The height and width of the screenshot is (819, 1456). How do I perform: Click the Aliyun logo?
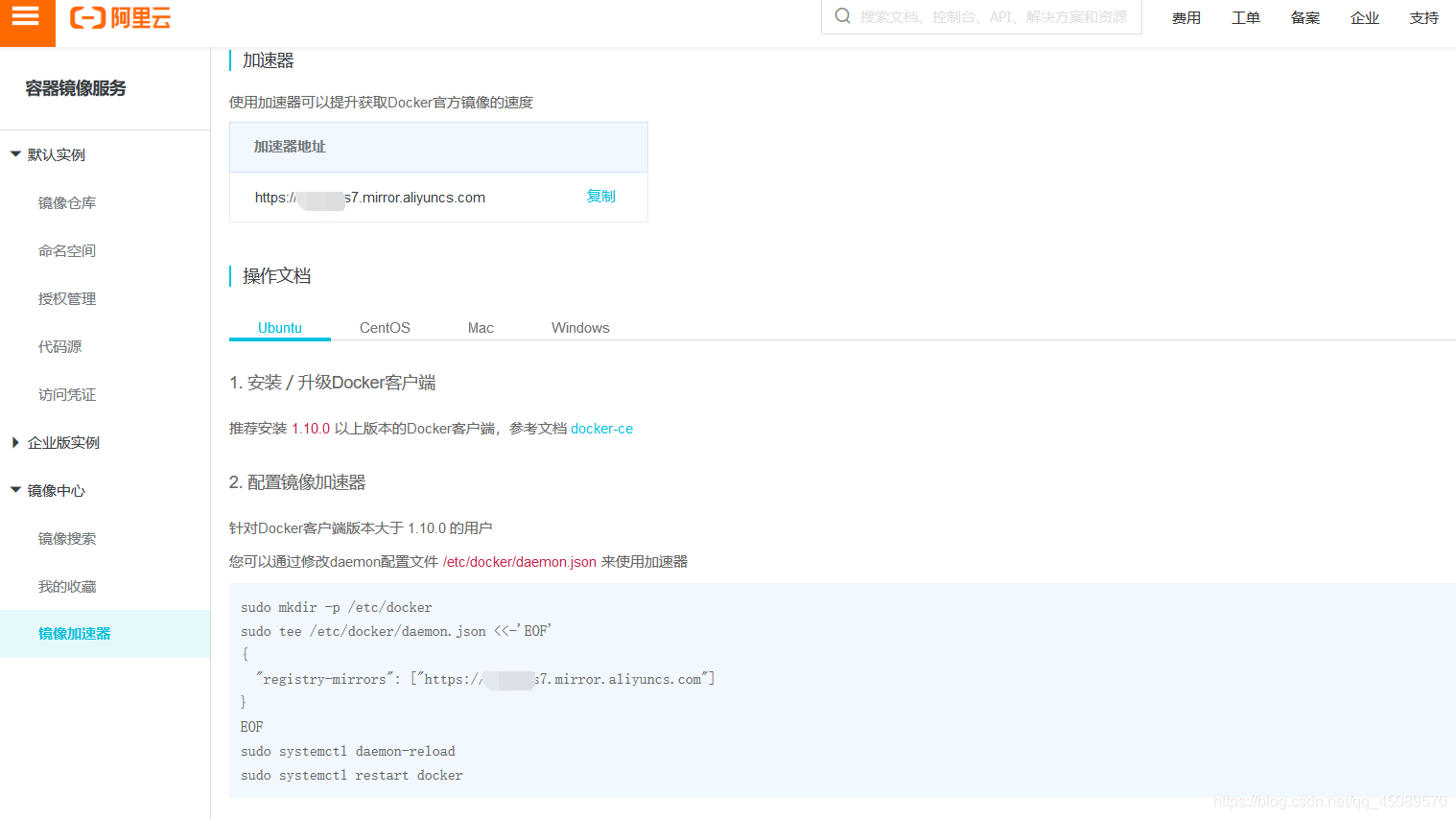pyautogui.click(x=121, y=18)
